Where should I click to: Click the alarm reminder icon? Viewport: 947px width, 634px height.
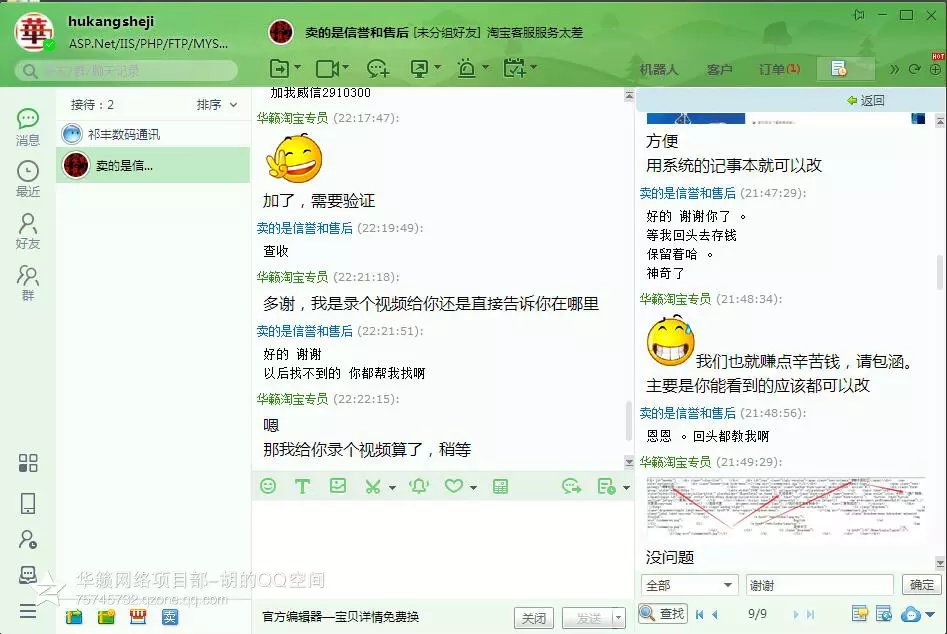click(x=466, y=68)
